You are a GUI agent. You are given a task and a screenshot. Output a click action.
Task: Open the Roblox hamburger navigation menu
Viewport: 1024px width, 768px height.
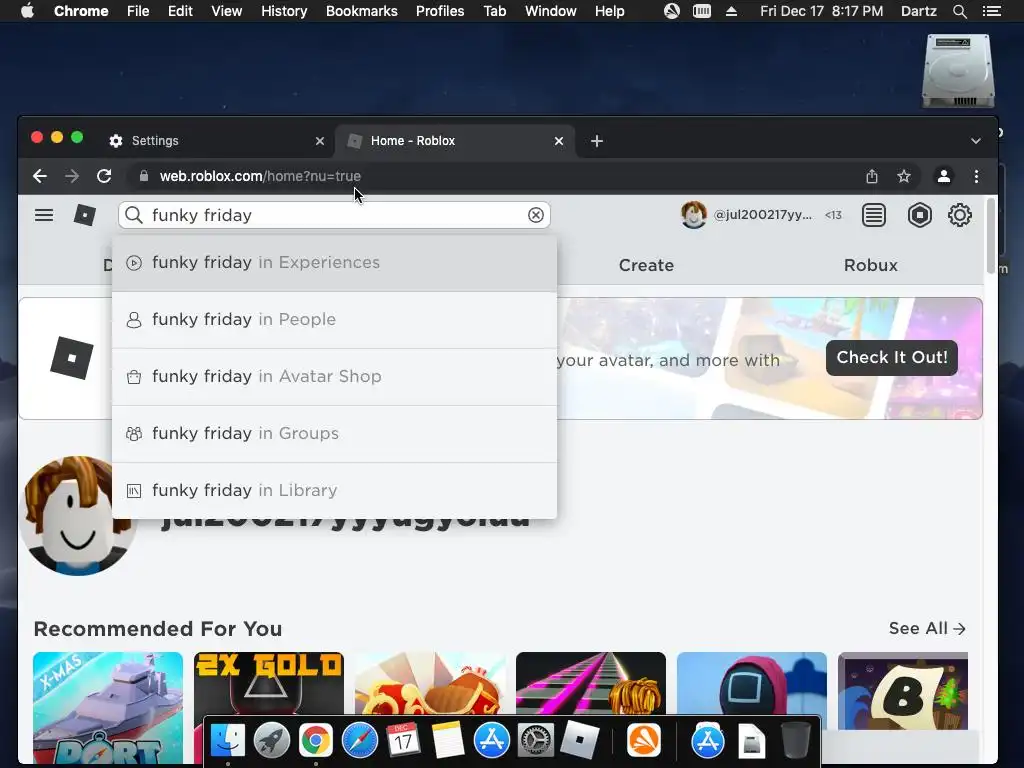pos(44,215)
